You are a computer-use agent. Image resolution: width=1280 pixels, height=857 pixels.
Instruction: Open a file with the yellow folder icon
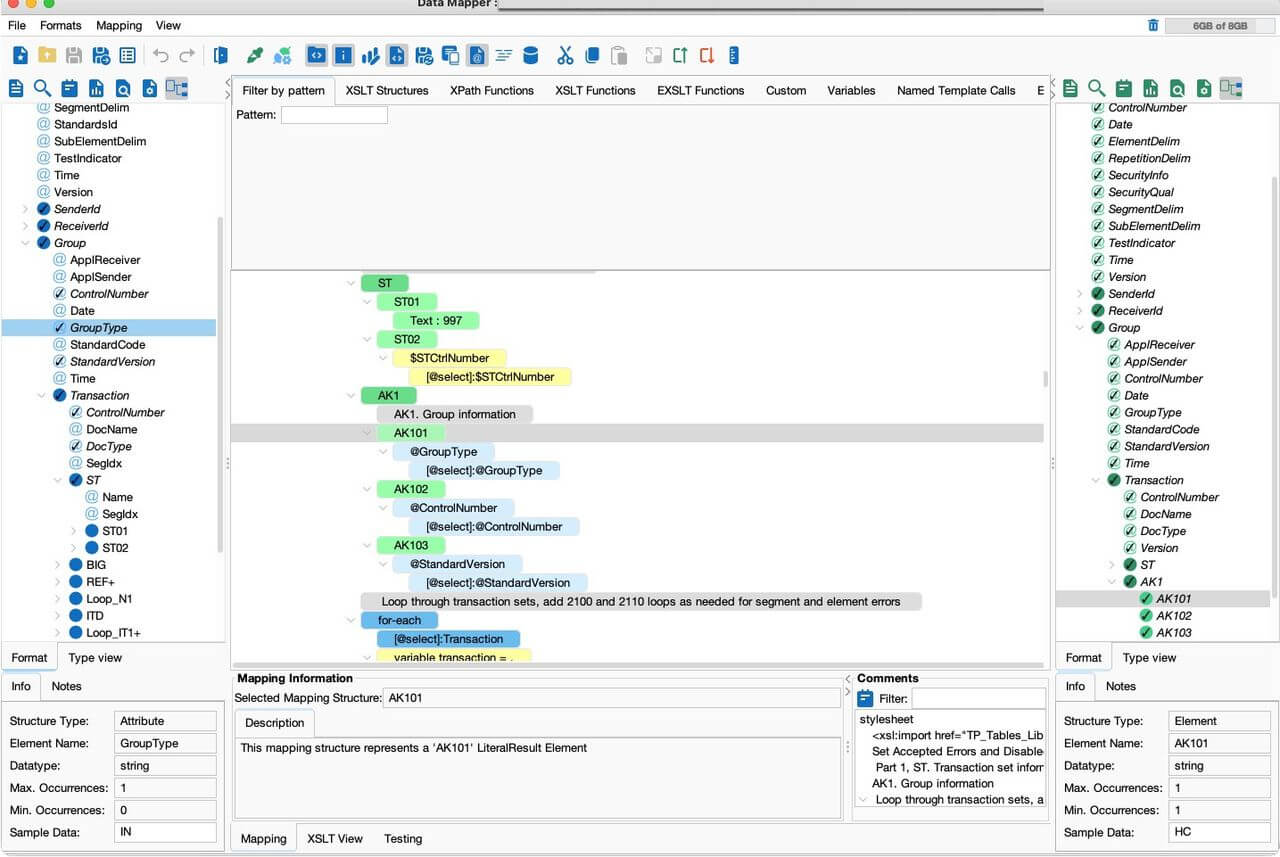(x=47, y=55)
